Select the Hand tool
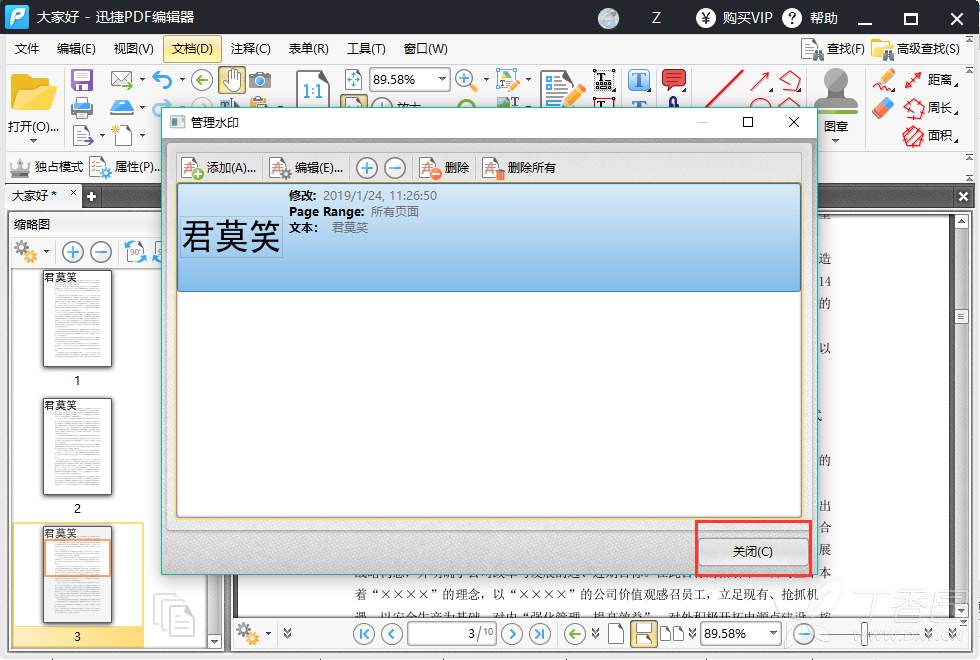Screen dimensions: 980x660 point(231,80)
